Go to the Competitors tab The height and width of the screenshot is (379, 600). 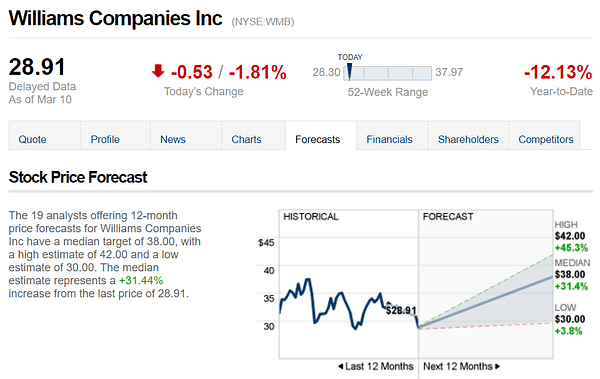point(544,136)
